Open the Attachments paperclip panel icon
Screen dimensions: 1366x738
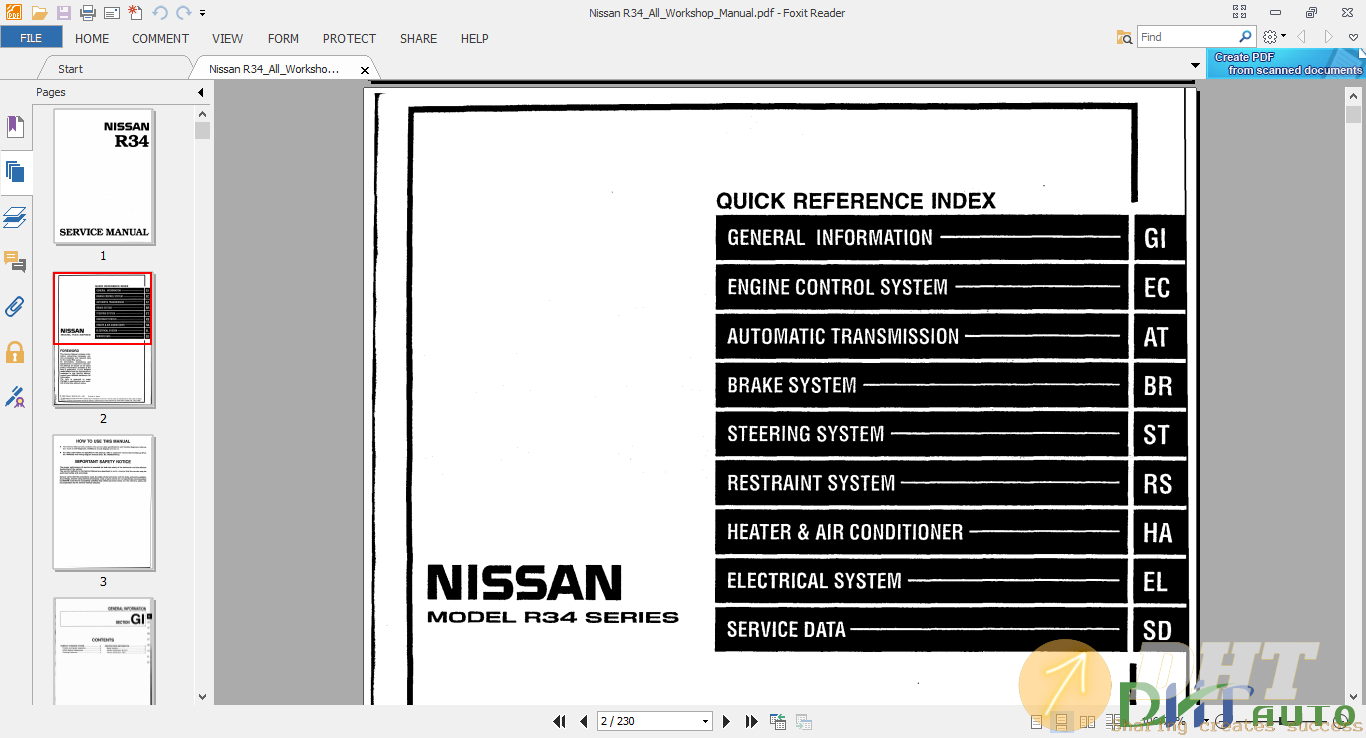[x=15, y=307]
